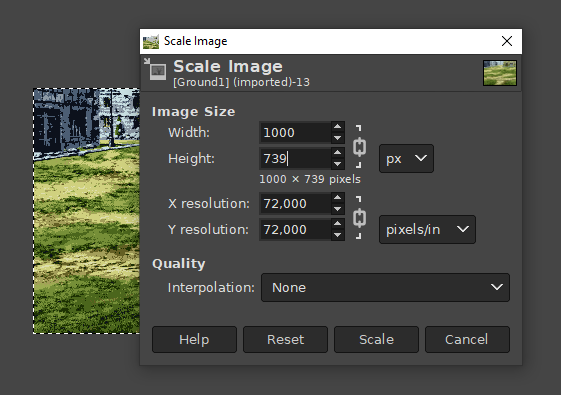Viewport: 561px width, 395px height.
Task: Click the Ground1 image preview thumbnail
Action: (x=499, y=73)
